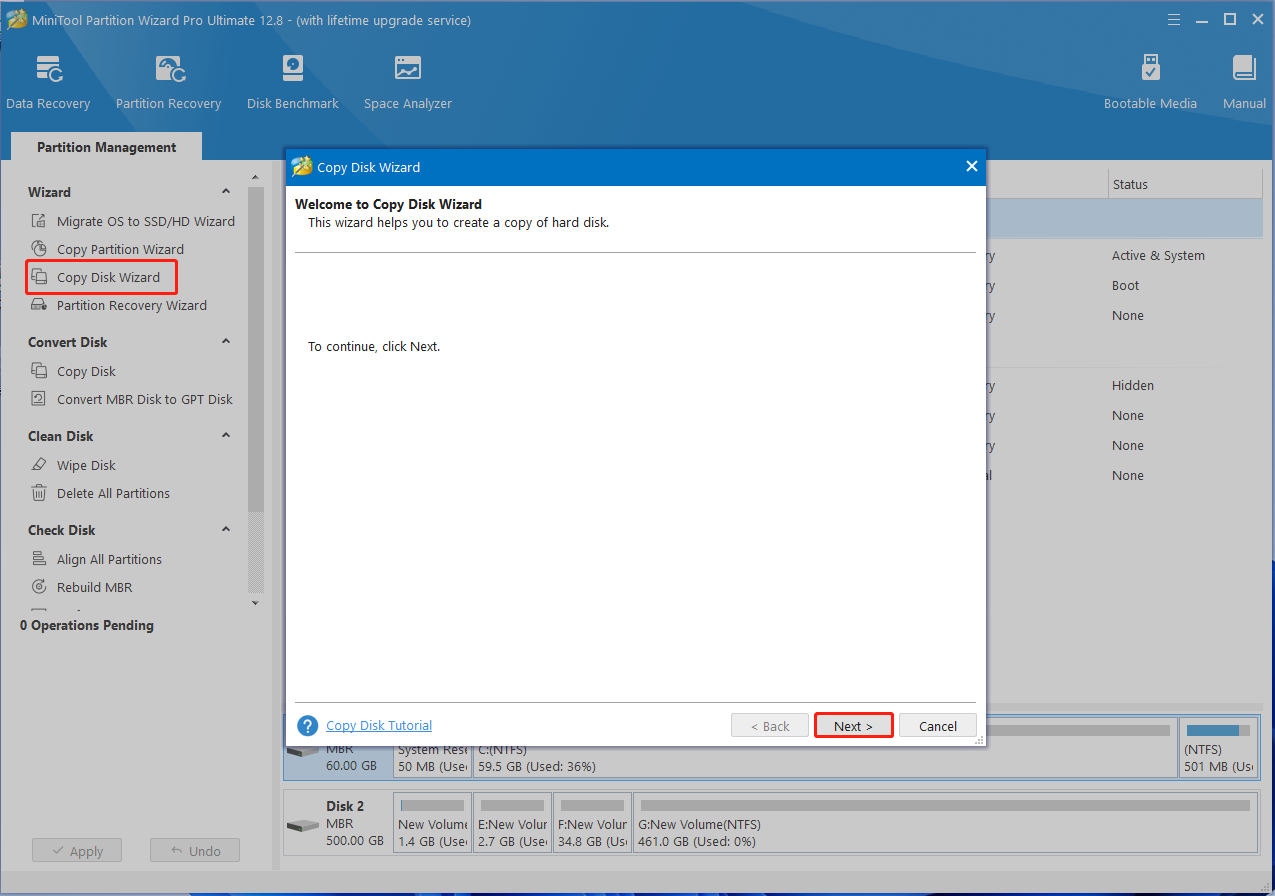The image size is (1275, 896).
Task: Collapse the Wizard section
Action: pos(226,192)
